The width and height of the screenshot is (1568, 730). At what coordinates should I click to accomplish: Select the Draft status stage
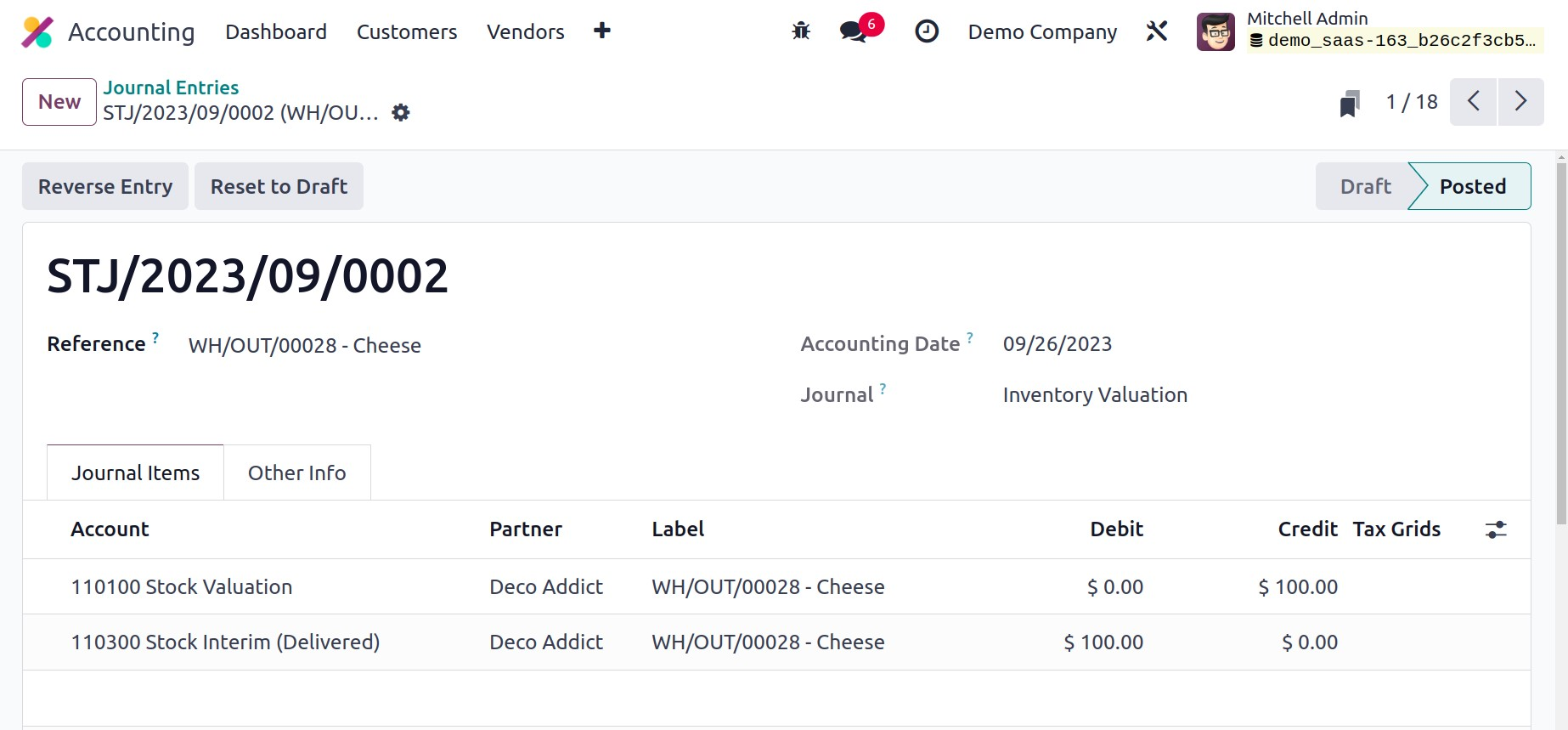(1365, 187)
